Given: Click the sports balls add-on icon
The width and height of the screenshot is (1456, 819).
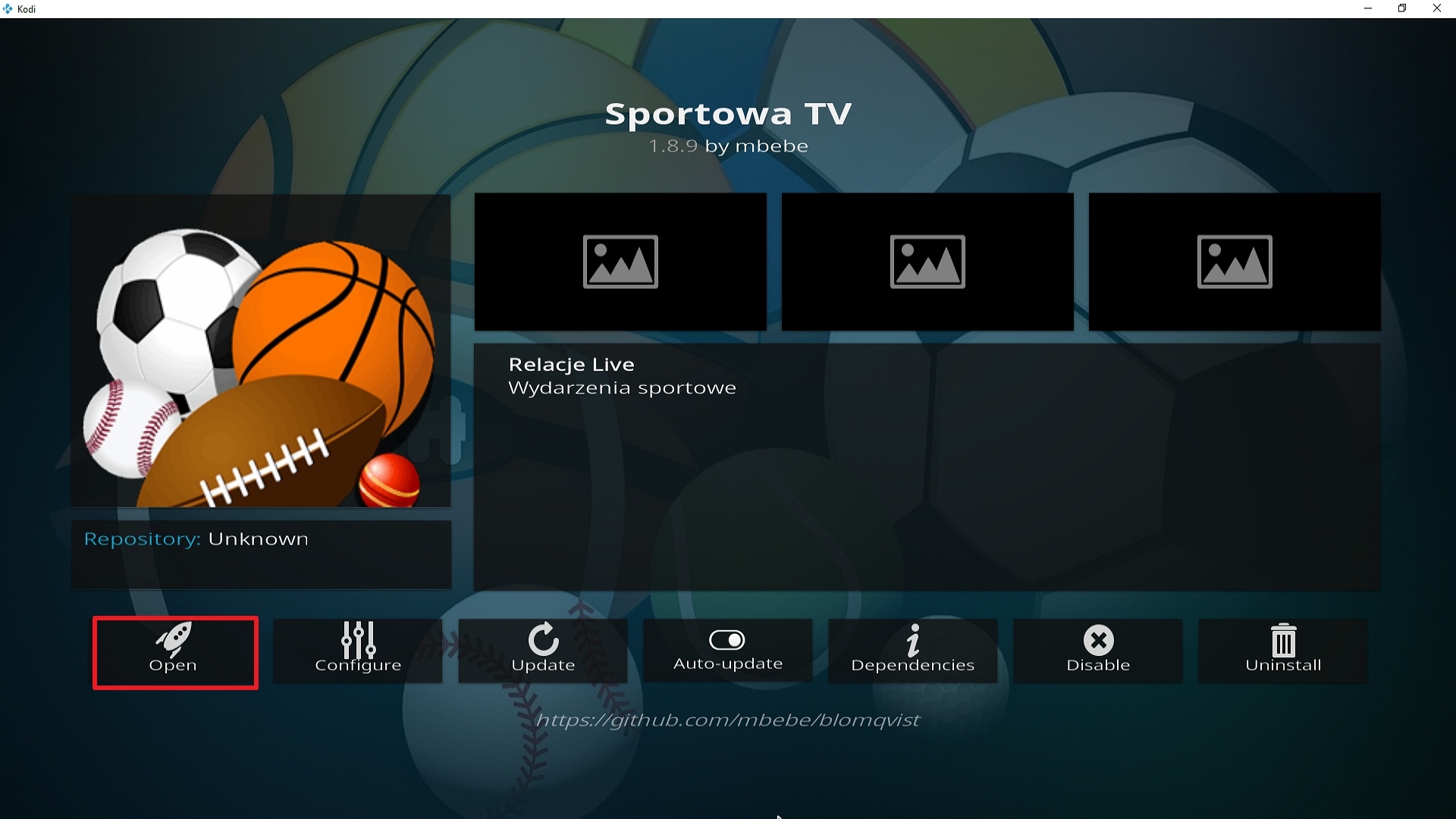Looking at the screenshot, I should pos(261,351).
